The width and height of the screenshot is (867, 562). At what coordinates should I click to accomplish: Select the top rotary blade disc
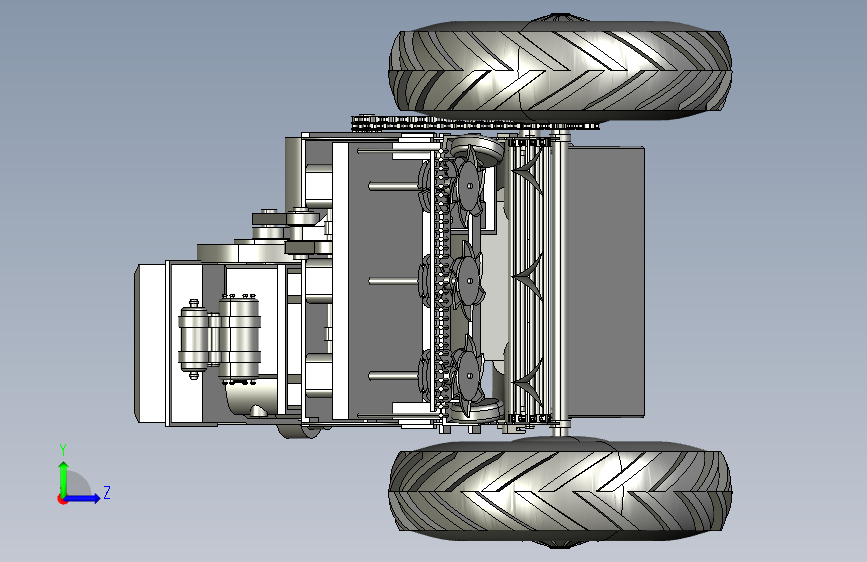(469, 185)
